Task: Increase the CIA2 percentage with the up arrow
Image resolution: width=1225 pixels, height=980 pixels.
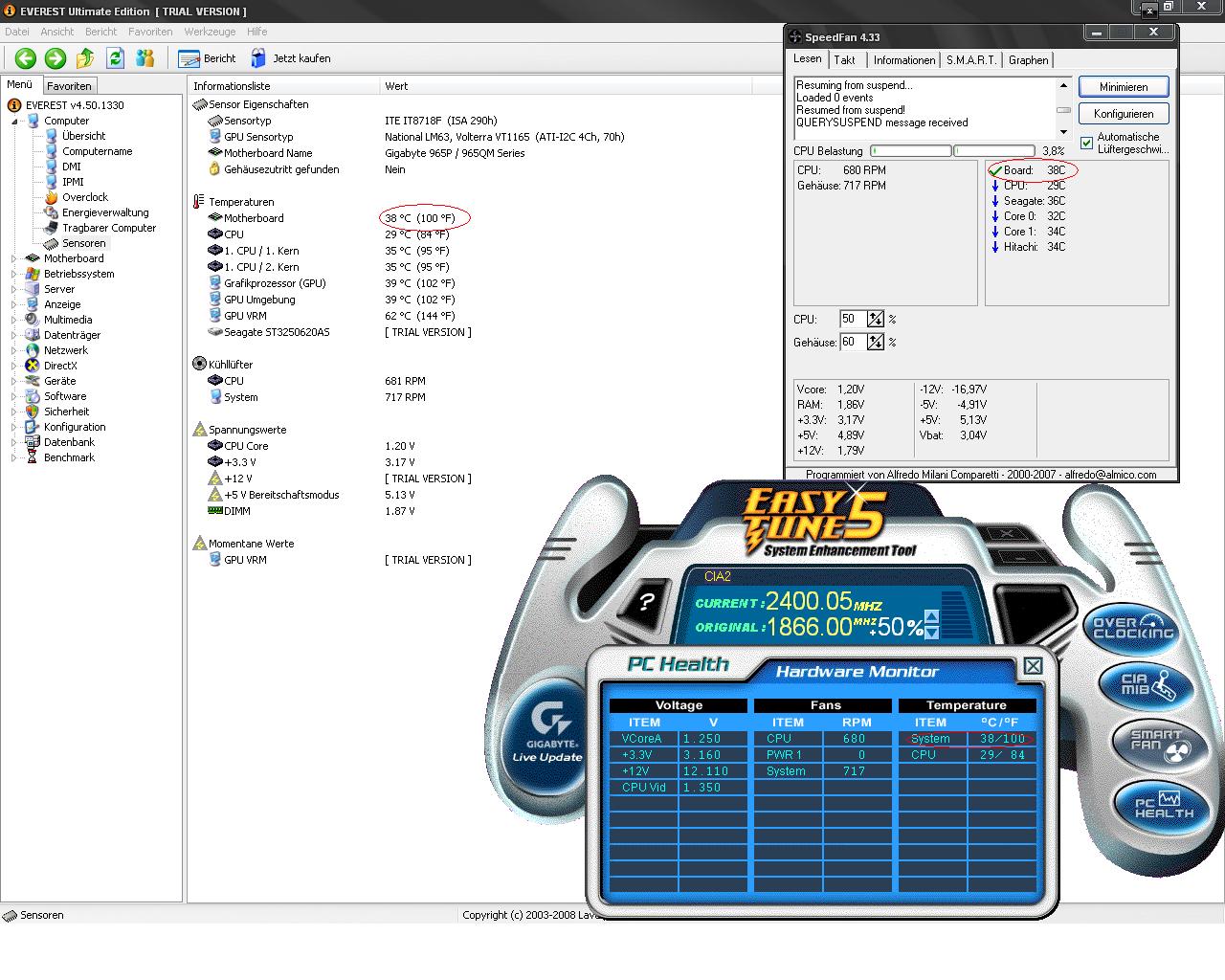Action: (932, 617)
